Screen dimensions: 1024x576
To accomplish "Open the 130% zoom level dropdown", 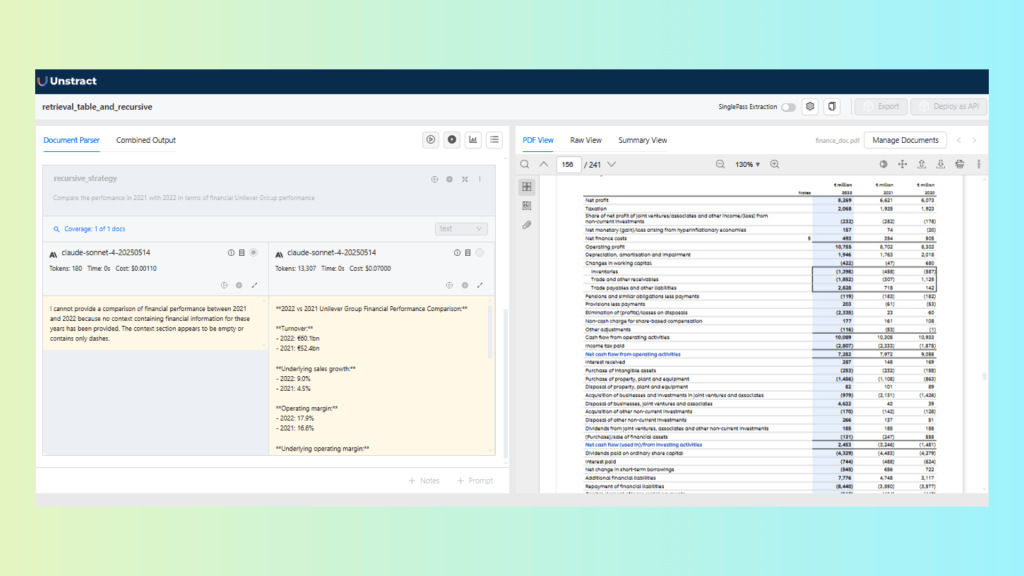I will click(746, 164).
